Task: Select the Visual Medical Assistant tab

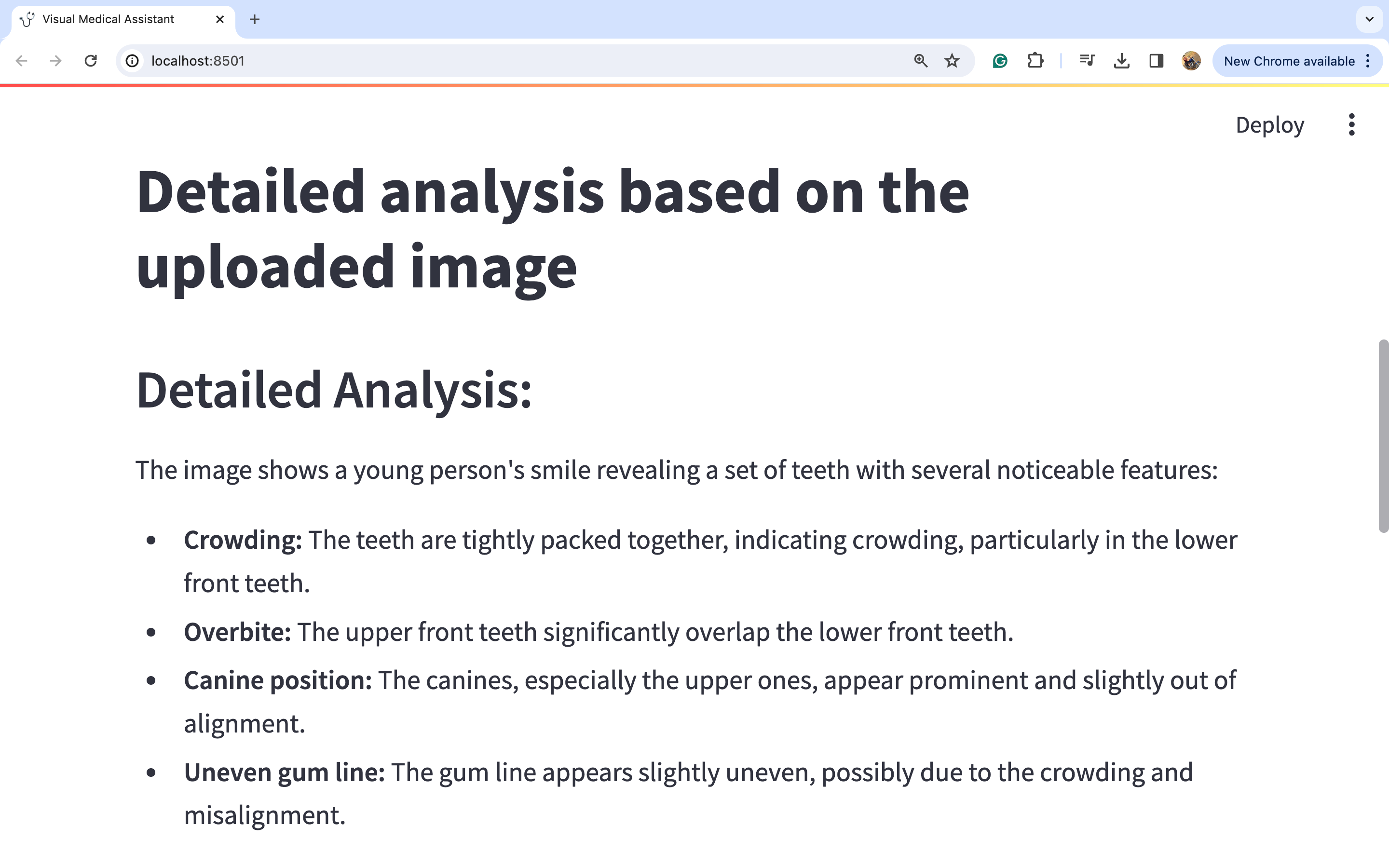Action: 109,19
